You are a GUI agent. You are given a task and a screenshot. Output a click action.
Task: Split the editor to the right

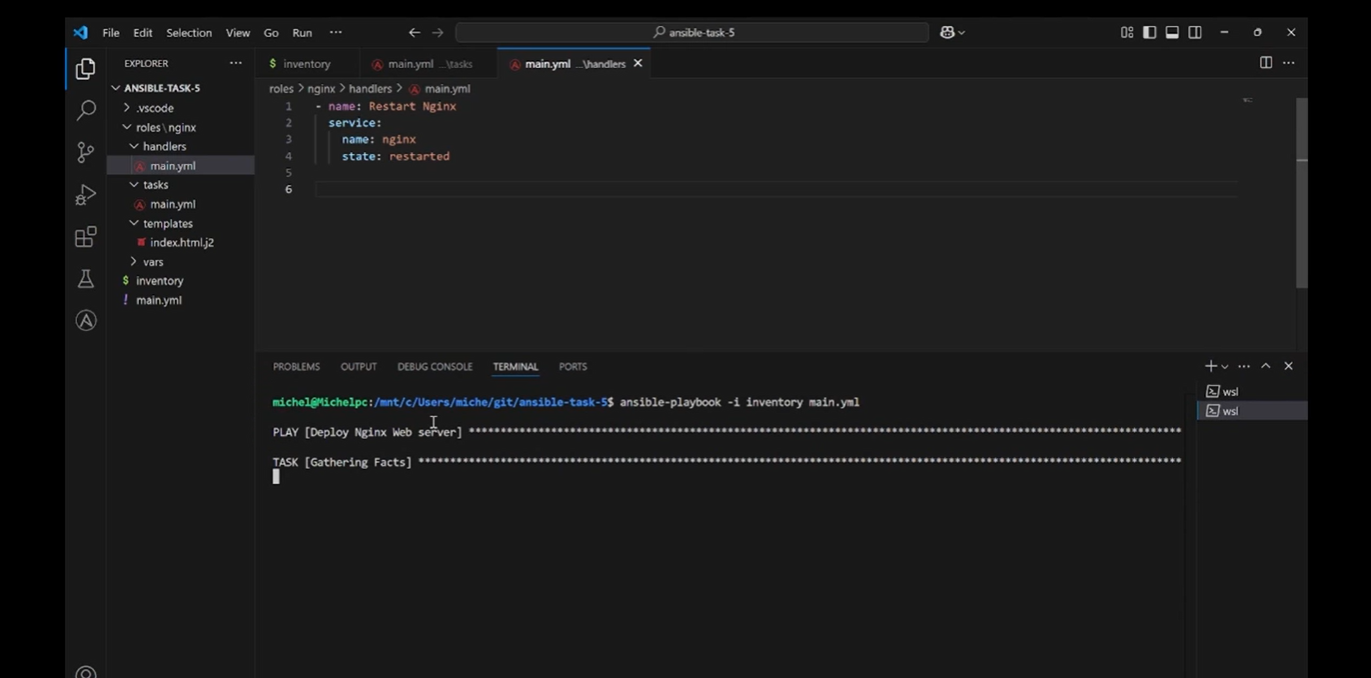(1266, 63)
